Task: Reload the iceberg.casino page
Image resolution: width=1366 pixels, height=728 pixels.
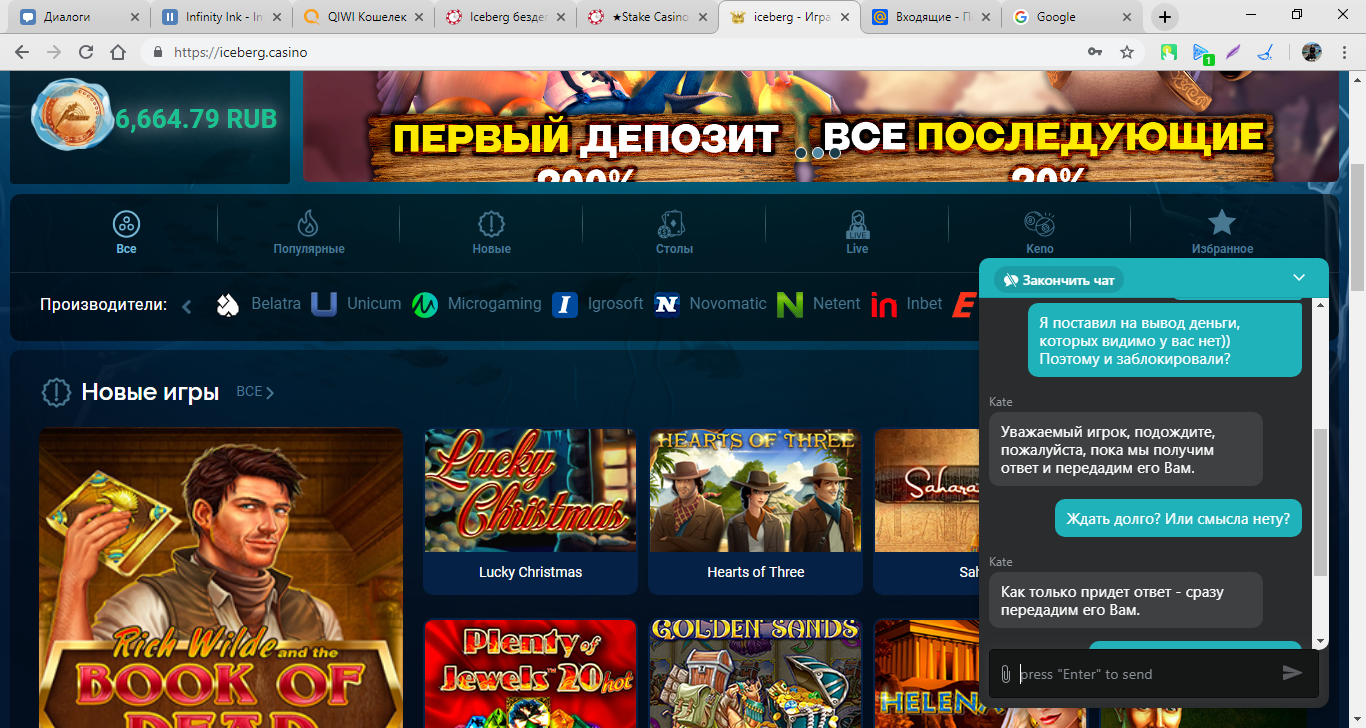Action: (x=86, y=52)
